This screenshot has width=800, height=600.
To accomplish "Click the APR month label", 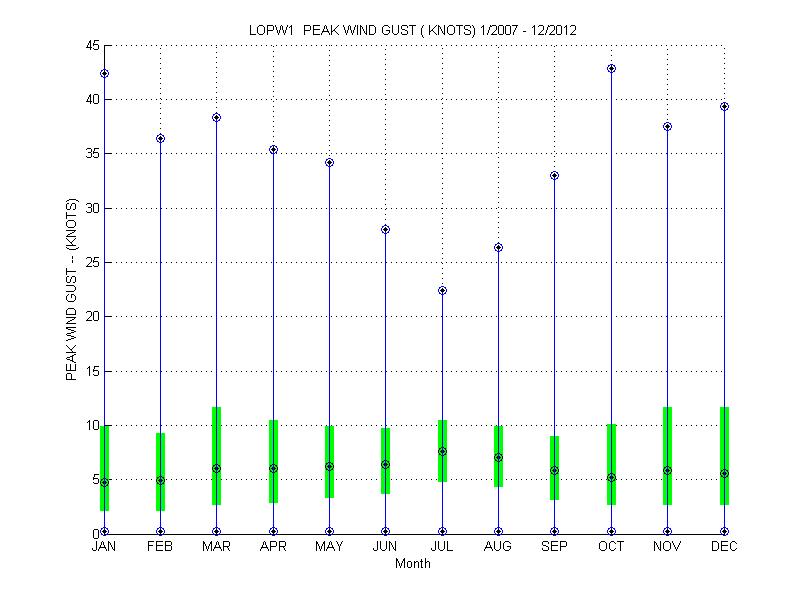I will point(273,546).
